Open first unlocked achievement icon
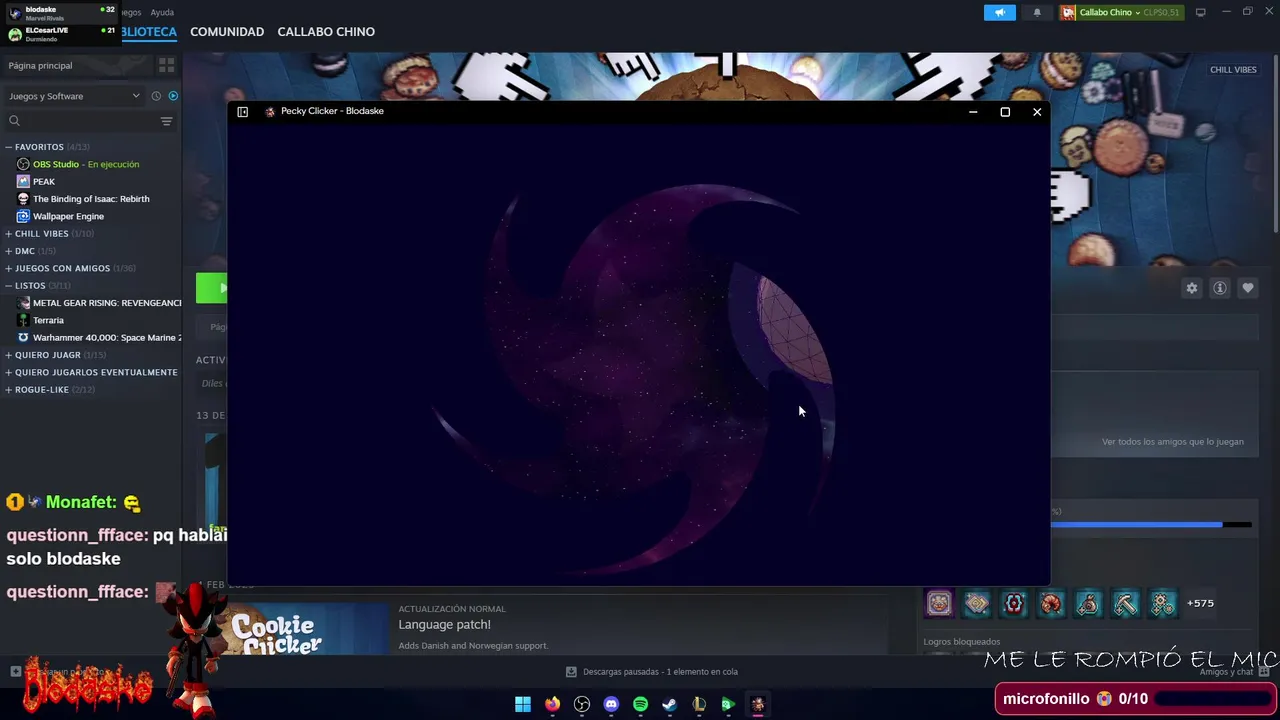The height and width of the screenshot is (720, 1280). click(939, 603)
